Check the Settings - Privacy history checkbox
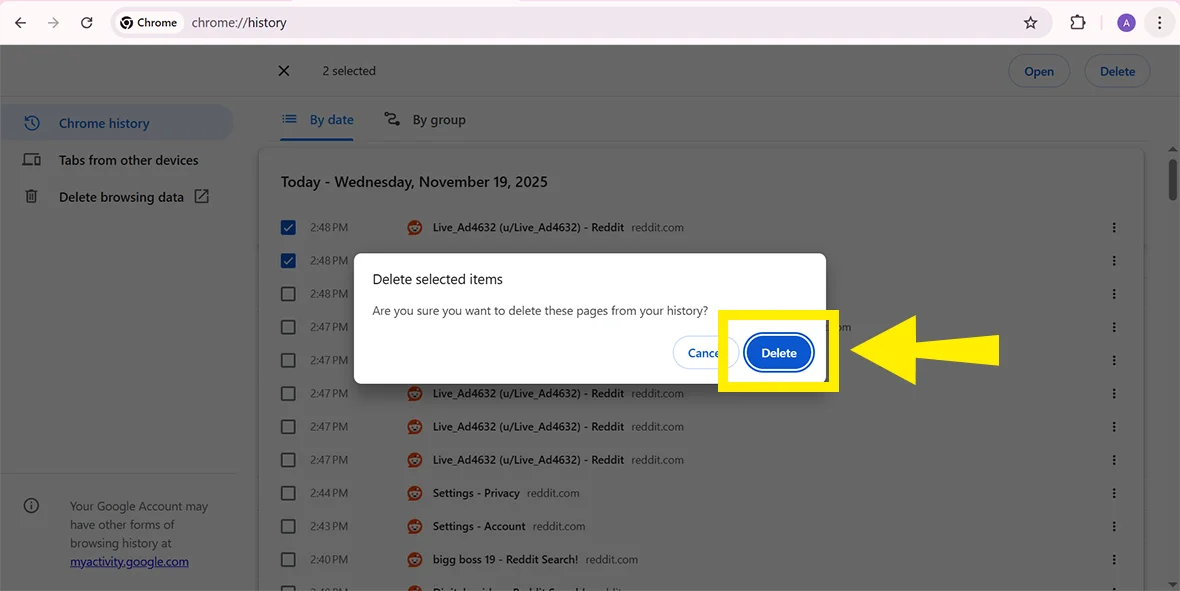1180x591 pixels. [x=288, y=493]
